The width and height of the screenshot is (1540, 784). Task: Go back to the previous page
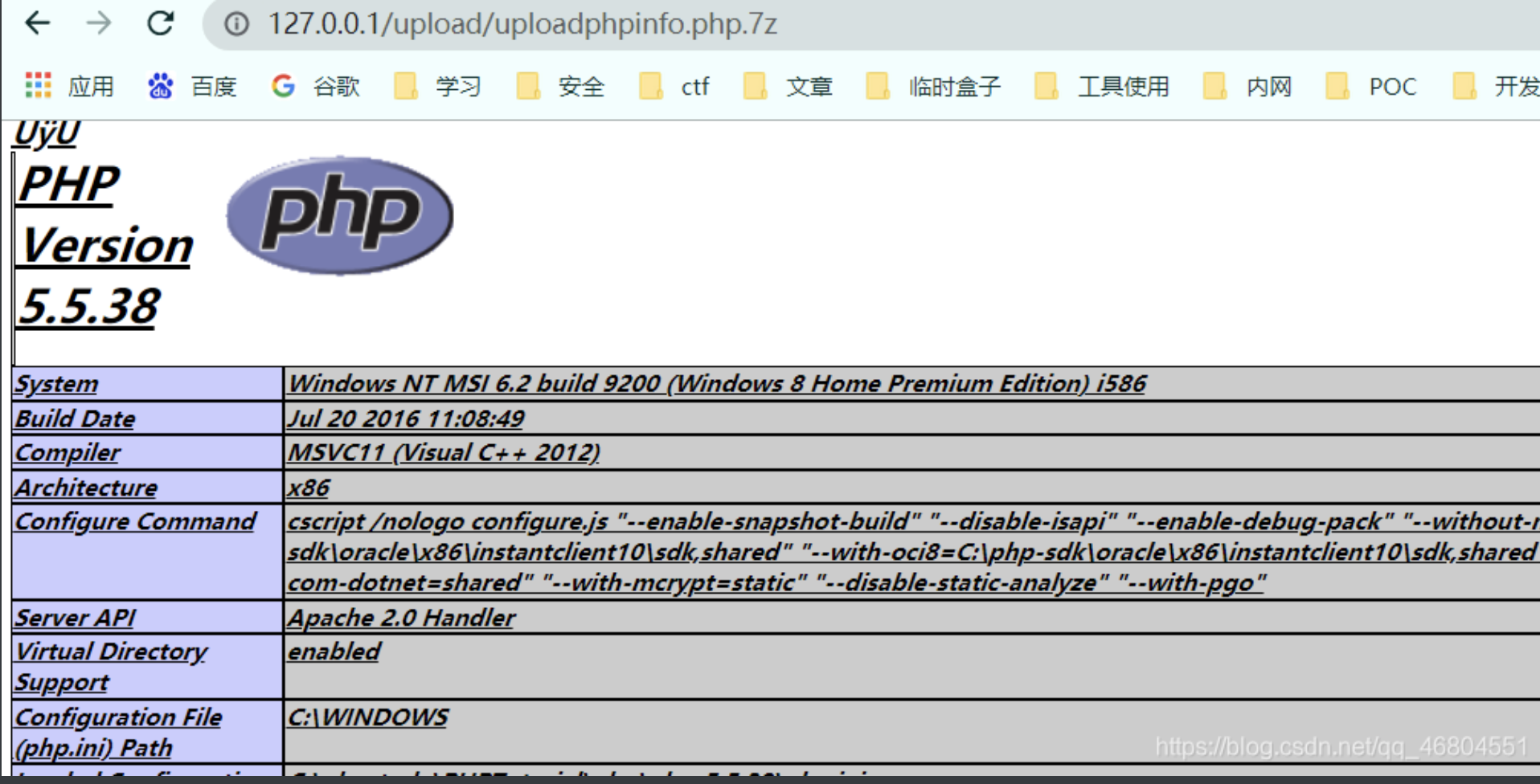38,23
